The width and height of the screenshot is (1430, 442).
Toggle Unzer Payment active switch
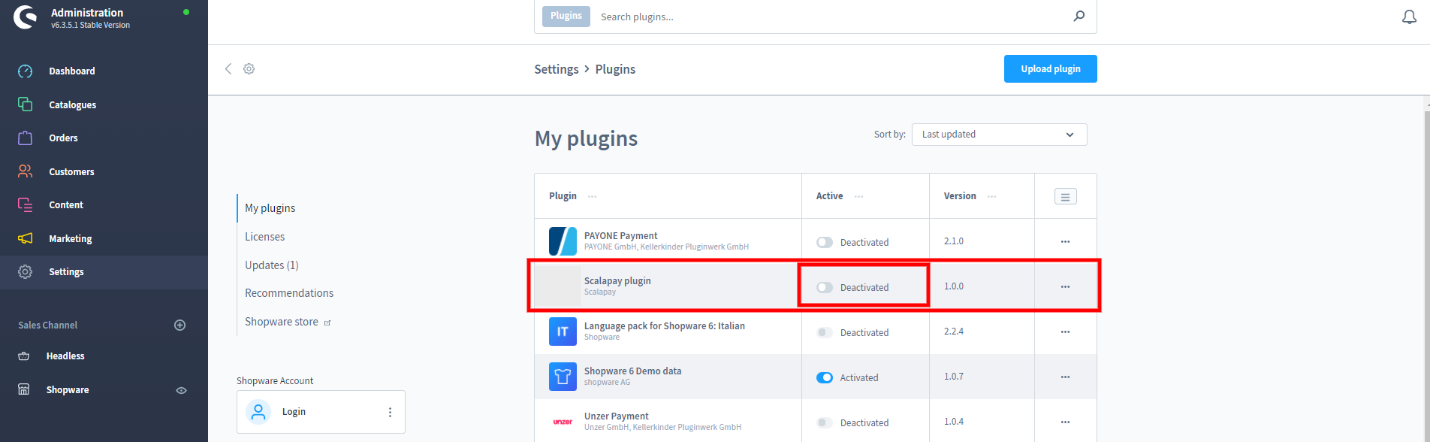(824, 422)
